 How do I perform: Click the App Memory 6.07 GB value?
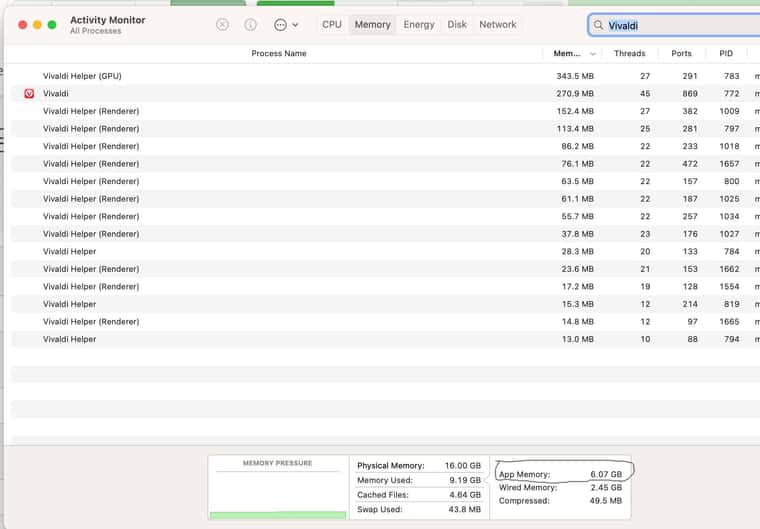point(606,474)
